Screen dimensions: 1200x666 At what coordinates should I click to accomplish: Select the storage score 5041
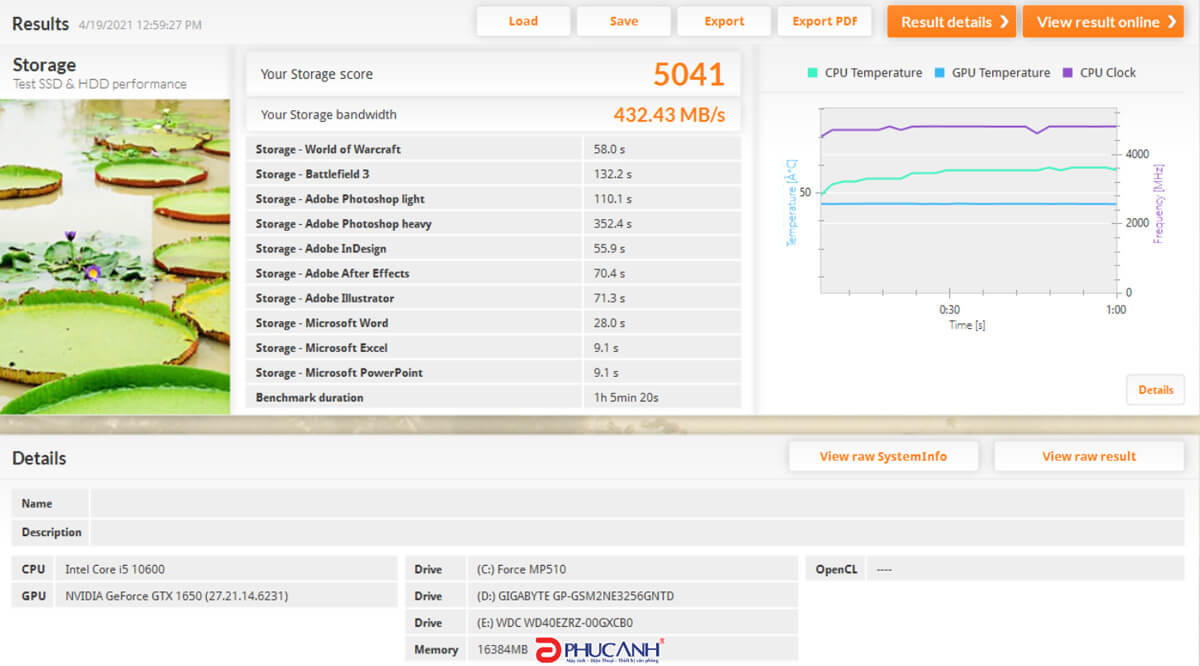pyautogui.click(x=689, y=74)
